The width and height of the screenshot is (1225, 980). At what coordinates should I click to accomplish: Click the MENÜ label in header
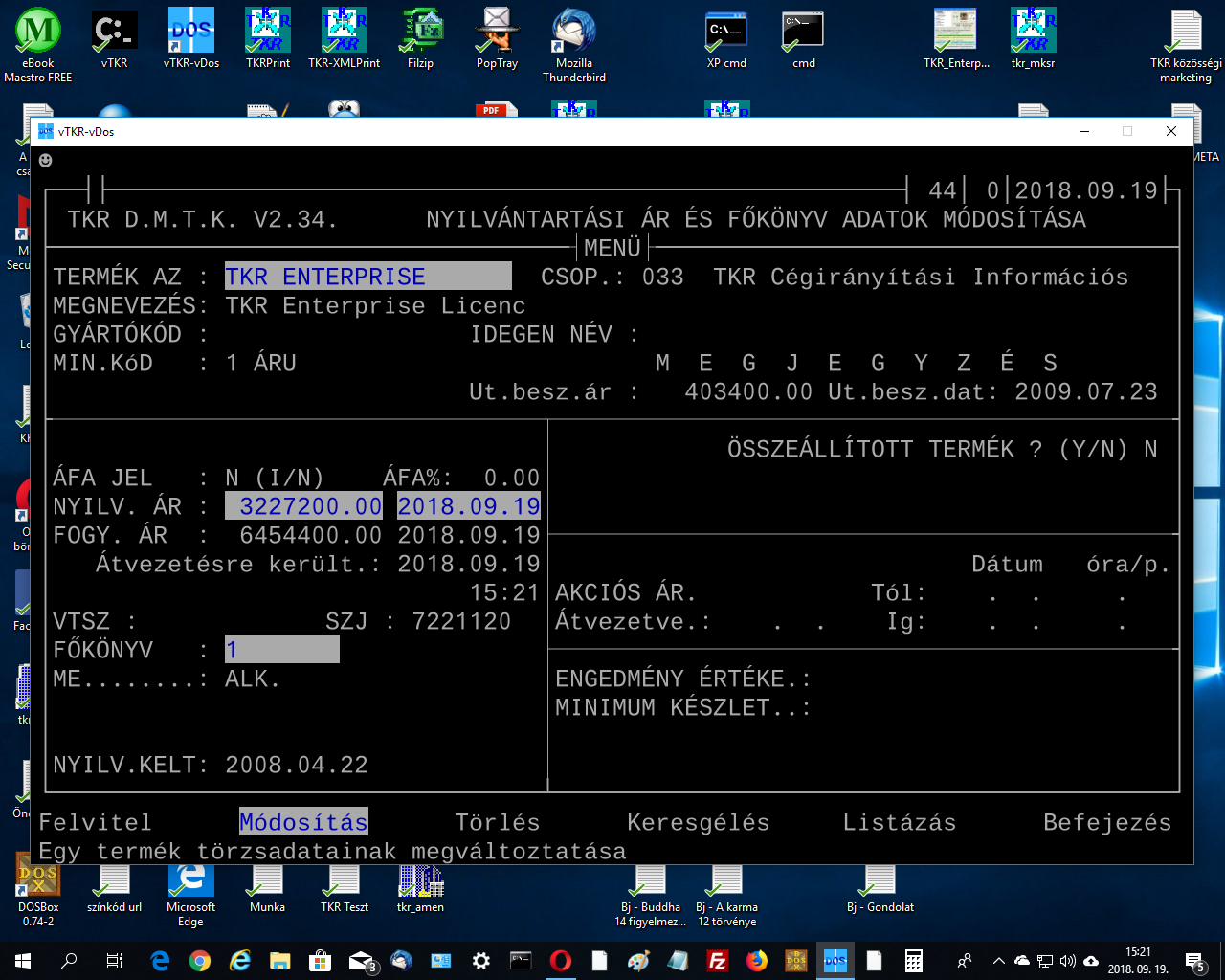(612, 248)
